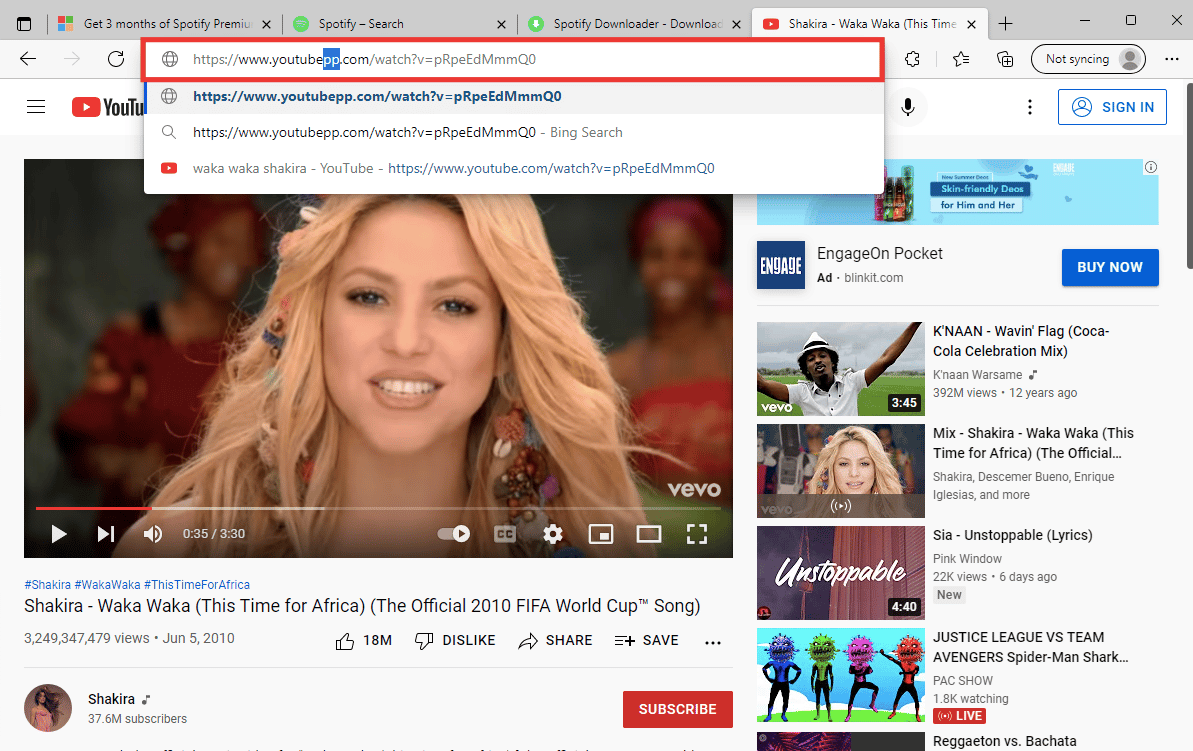Select youtubepp.com URL suggestion

tap(514, 96)
